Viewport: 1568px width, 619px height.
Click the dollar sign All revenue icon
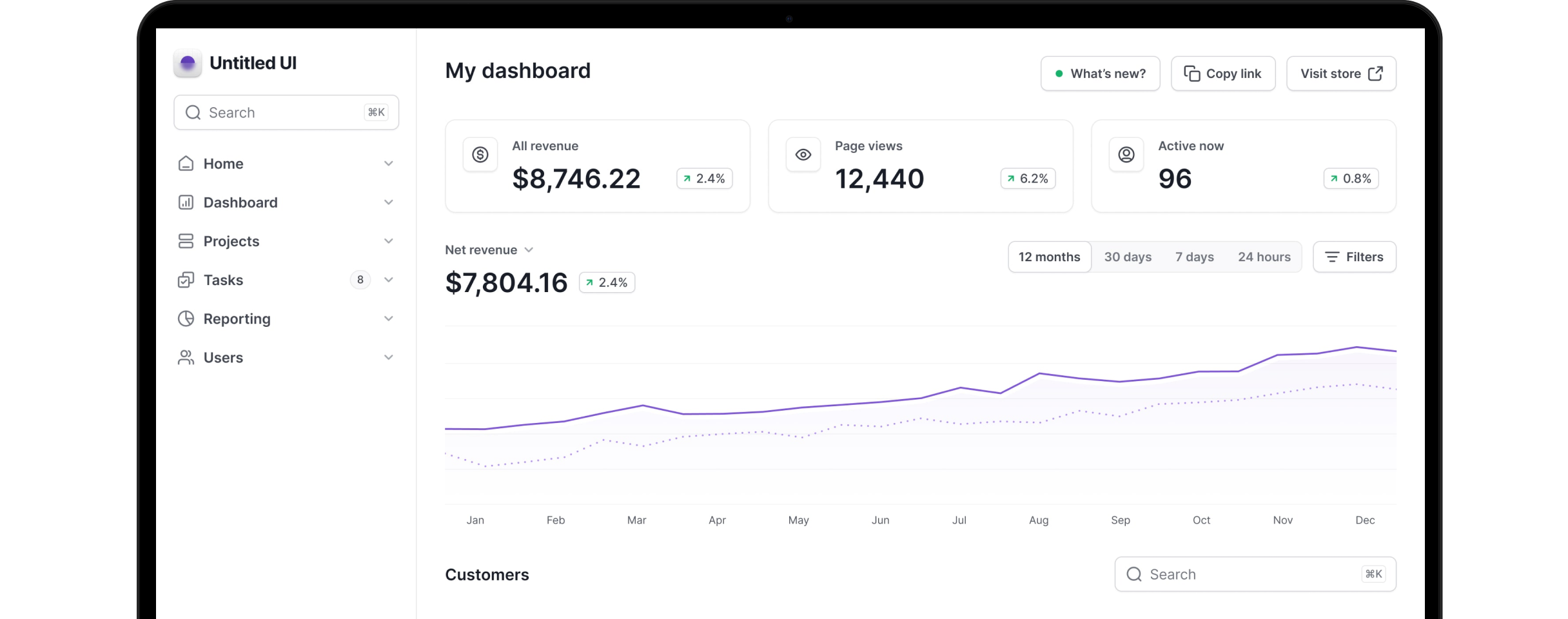coord(480,155)
